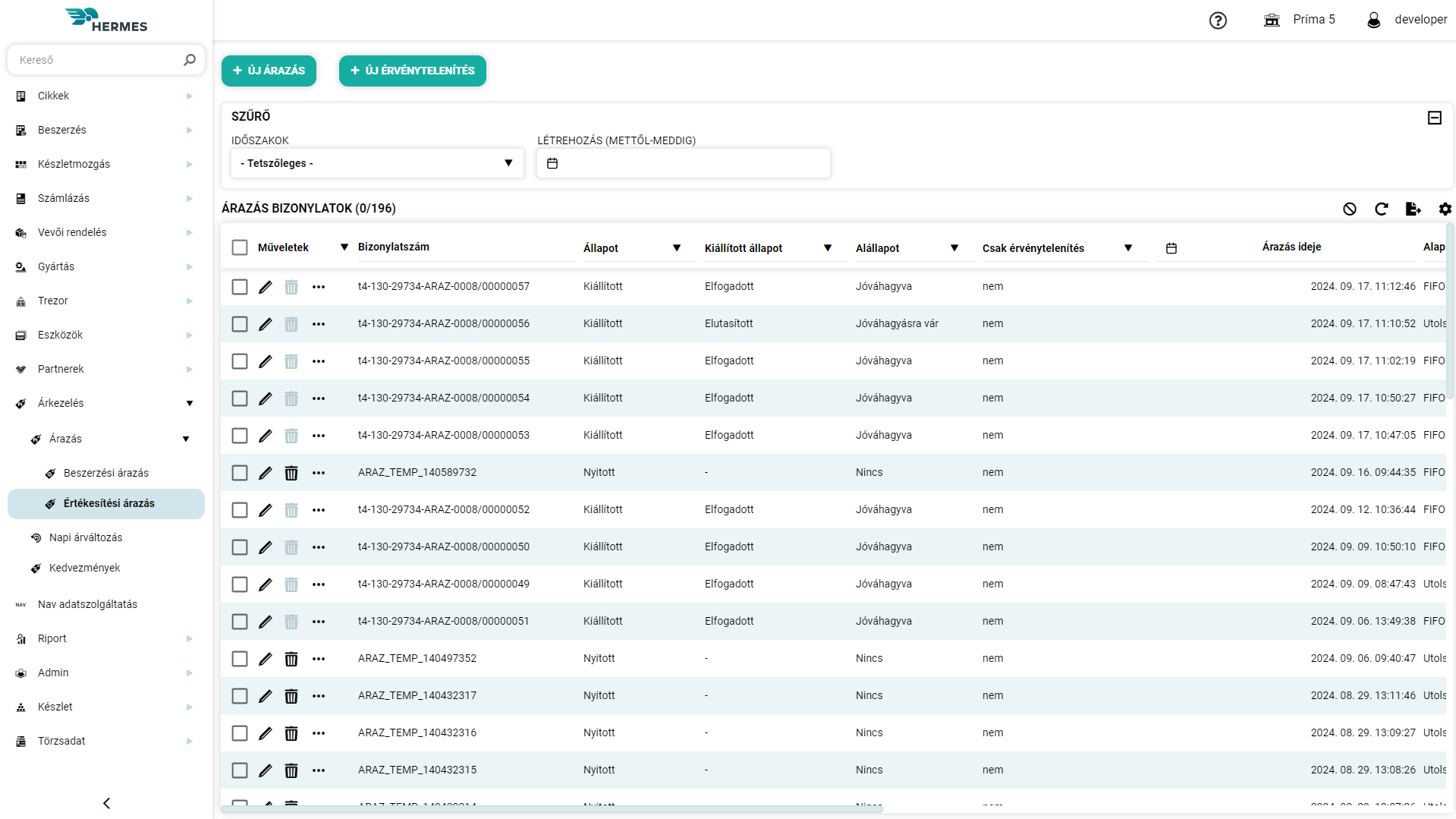Check the select-all checkbox in the header
The height and width of the screenshot is (819, 1456).
pos(240,247)
